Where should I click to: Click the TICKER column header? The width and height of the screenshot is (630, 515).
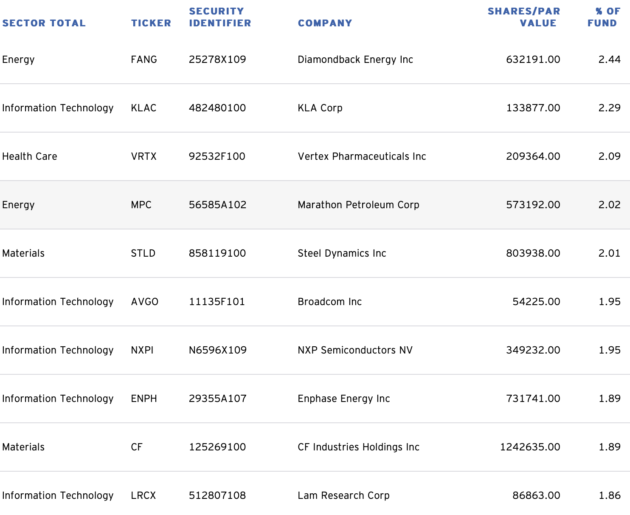point(151,23)
